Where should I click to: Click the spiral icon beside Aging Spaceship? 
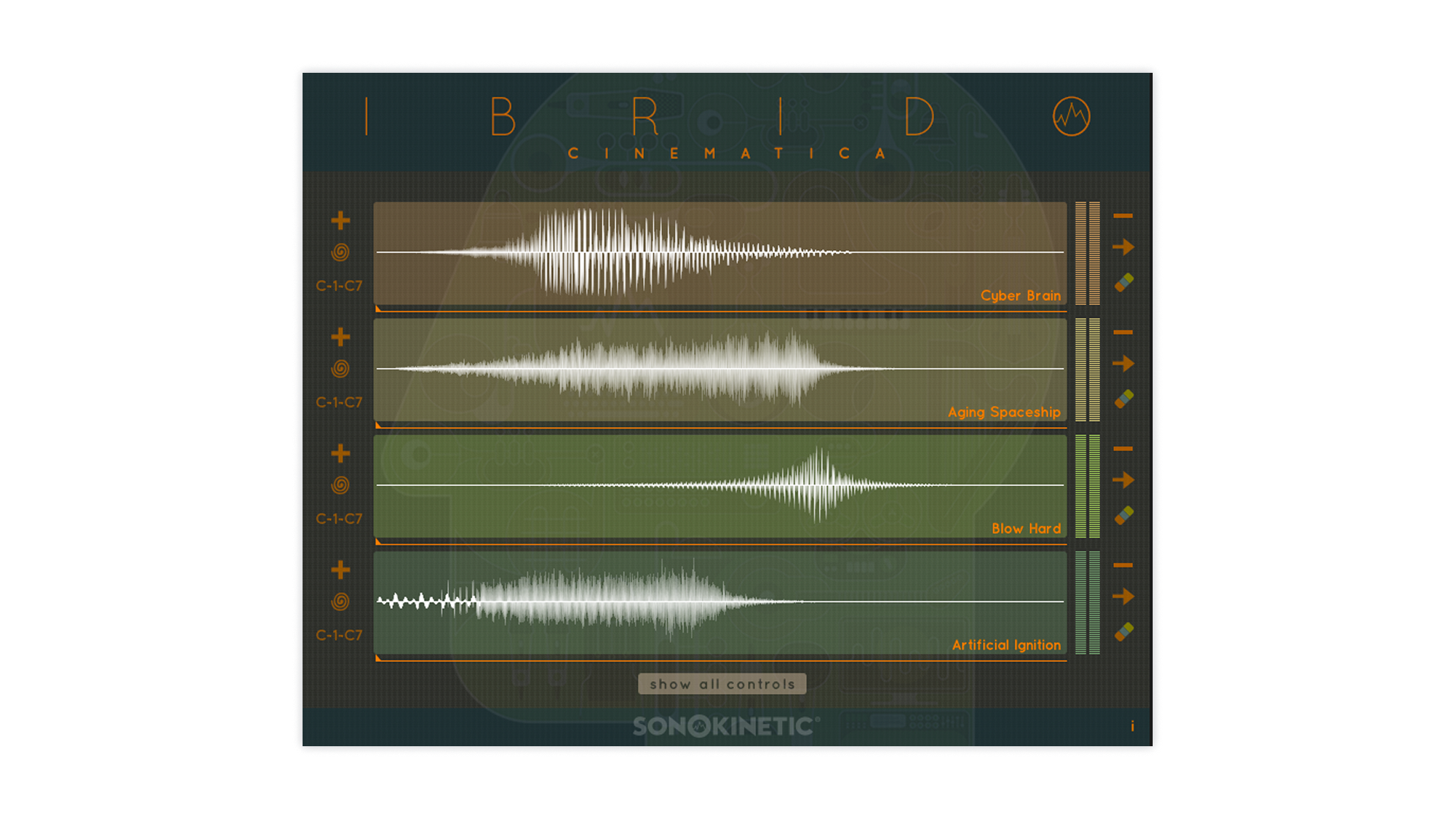pos(340,369)
